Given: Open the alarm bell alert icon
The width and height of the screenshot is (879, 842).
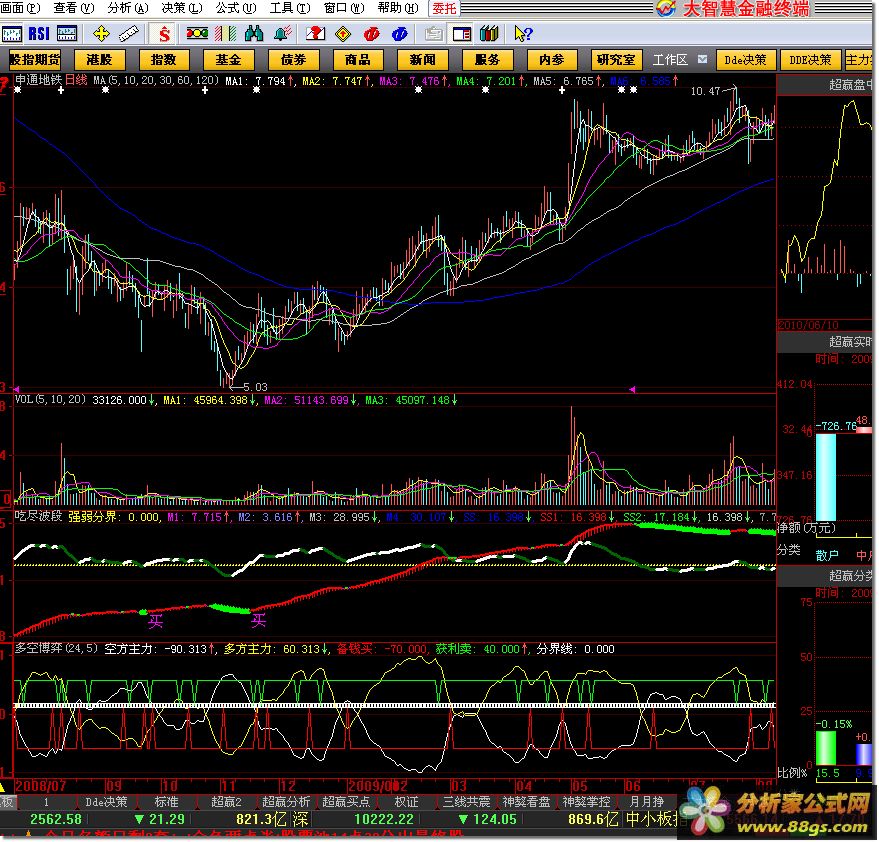Looking at the screenshot, I should tap(283, 34).
